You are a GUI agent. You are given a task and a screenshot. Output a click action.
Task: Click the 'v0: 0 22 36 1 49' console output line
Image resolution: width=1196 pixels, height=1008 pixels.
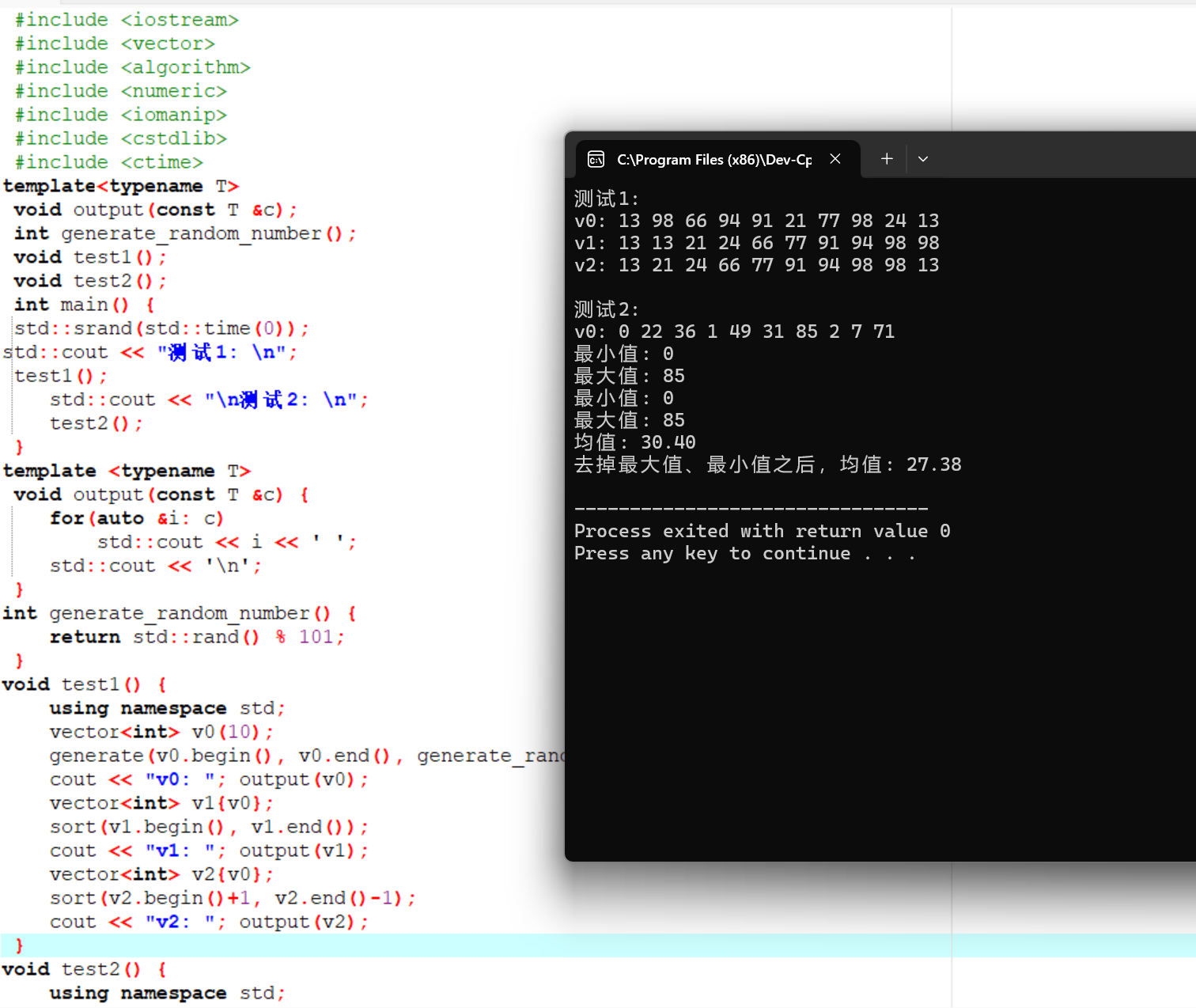coord(735,332)
